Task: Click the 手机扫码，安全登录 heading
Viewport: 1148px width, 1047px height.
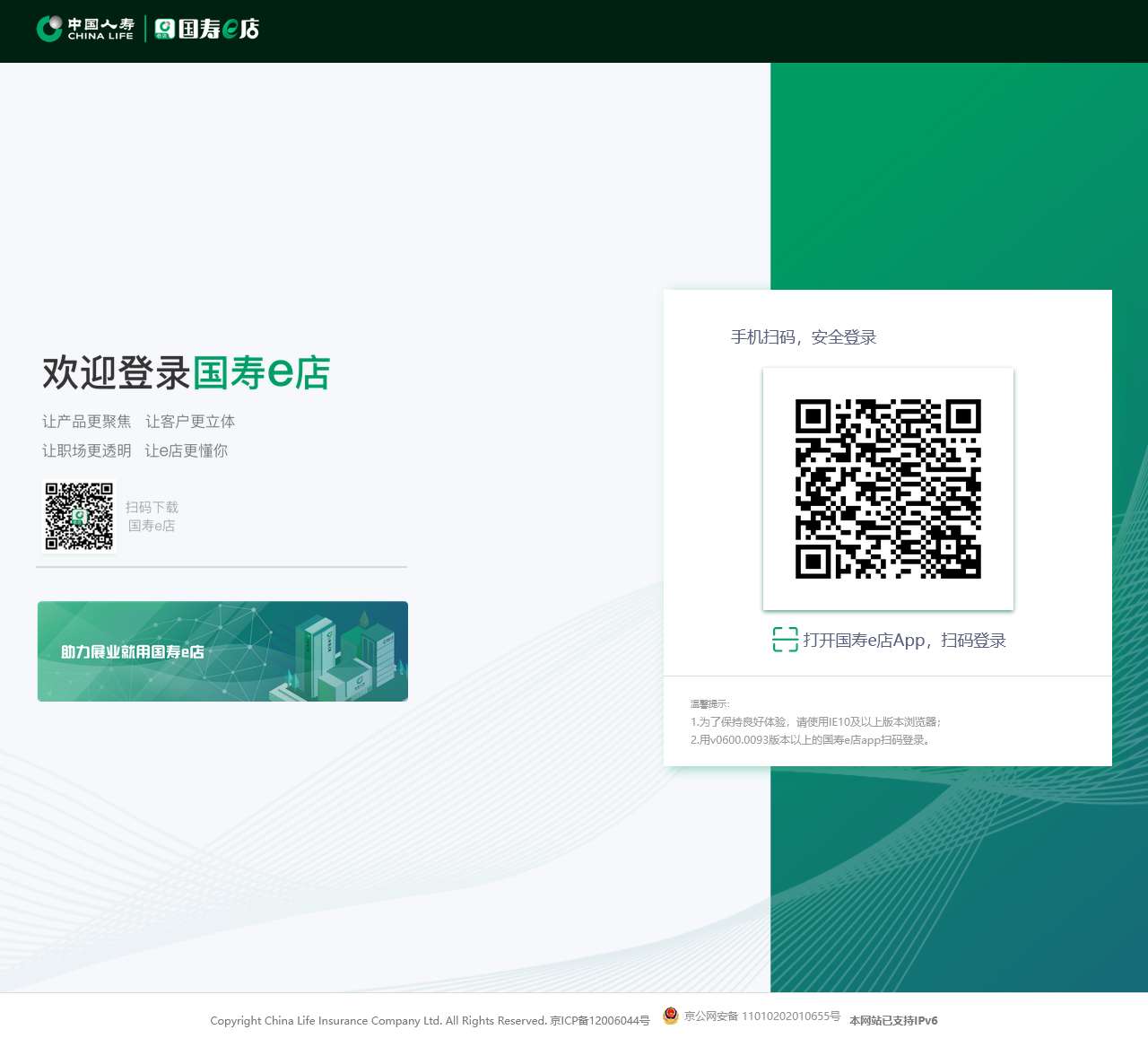Action: coord(804,337)
